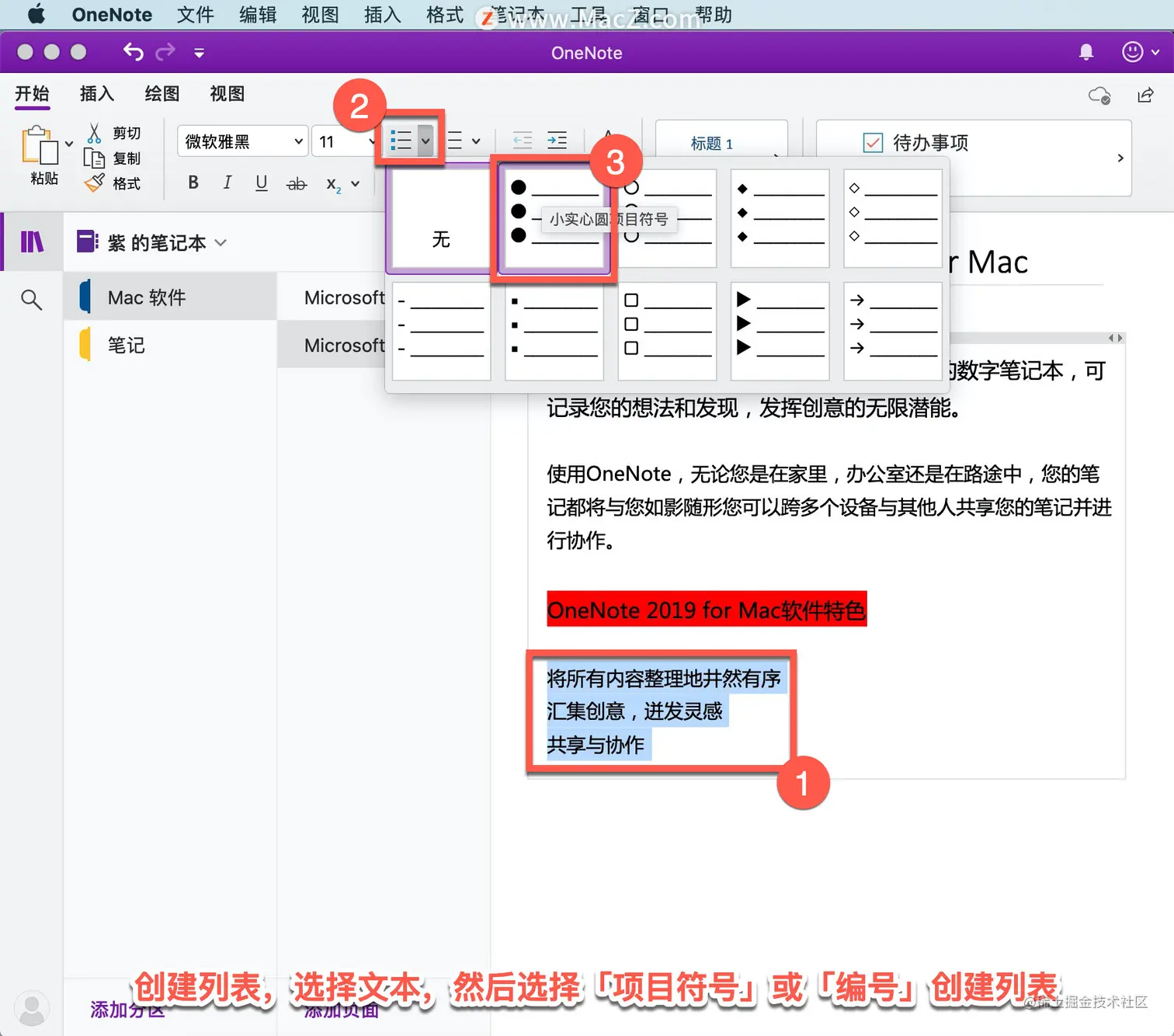This screenshot has width=1174, height=1036.
Task: Toggle strikethrough formatting
Action: click(x=297, y=184)
